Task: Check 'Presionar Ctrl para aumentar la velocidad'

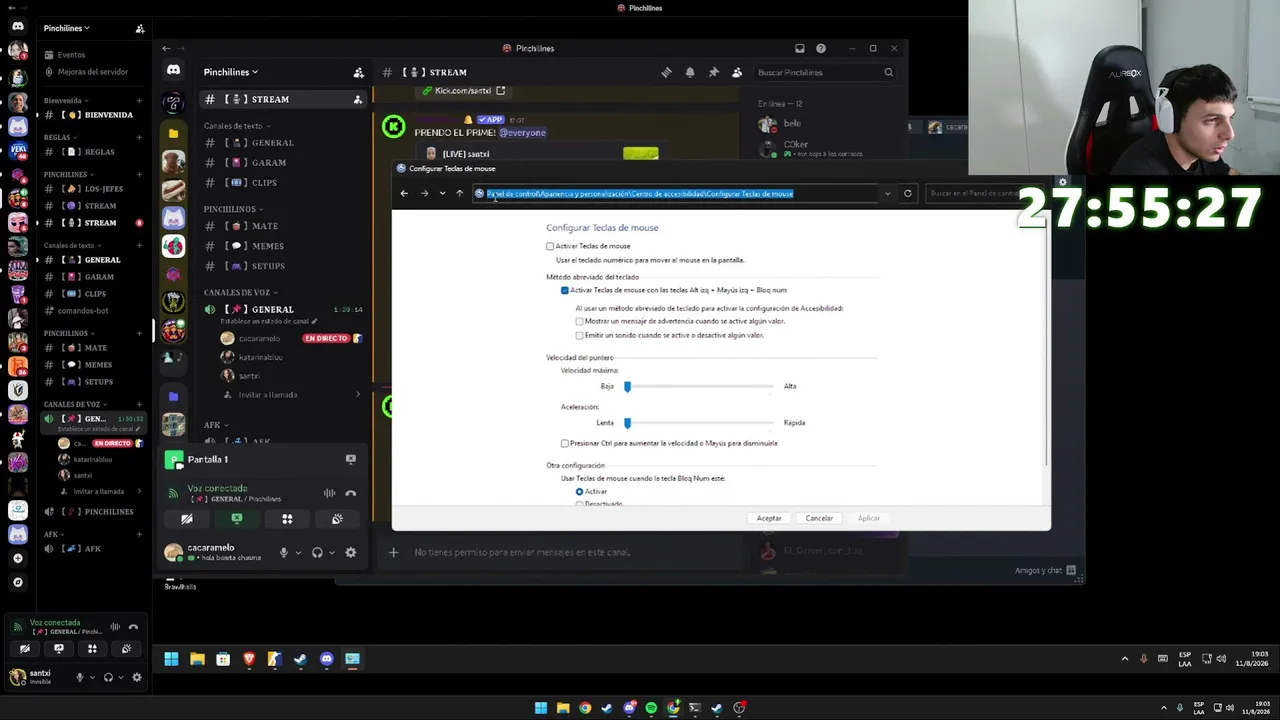Action: [x=565, y=443]
